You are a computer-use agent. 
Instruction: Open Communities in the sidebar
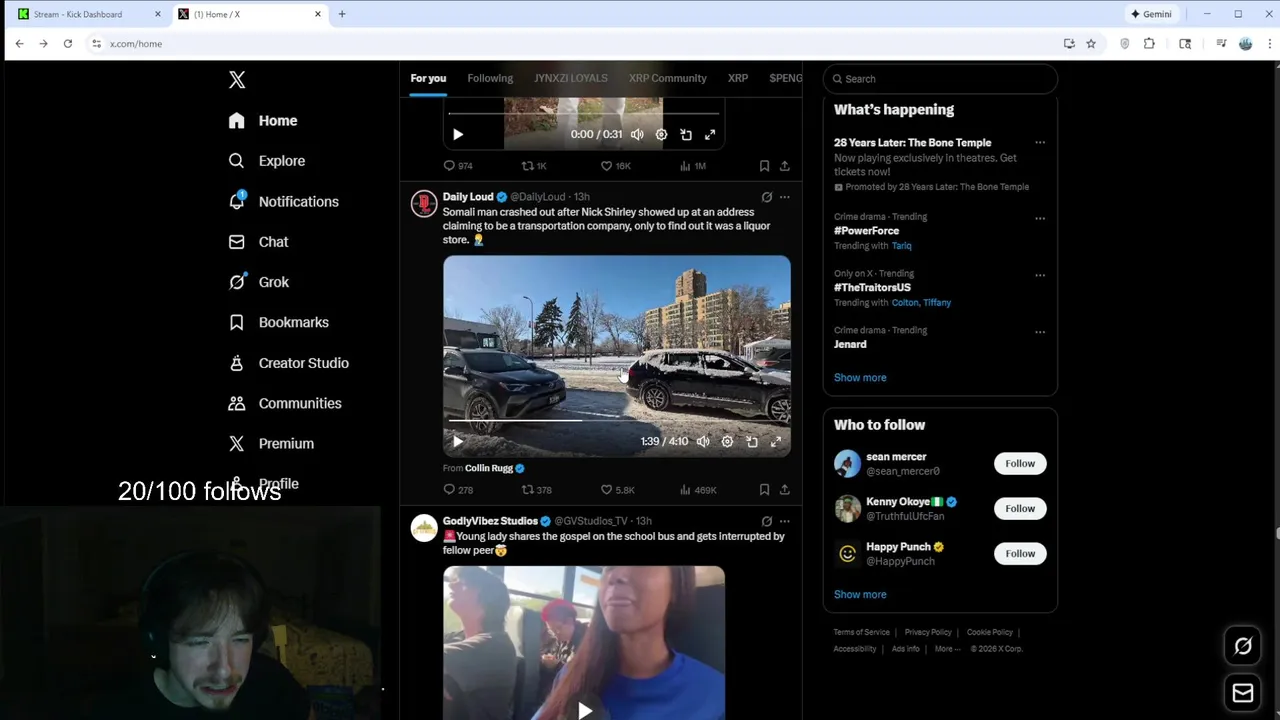[x=285, y=403]
